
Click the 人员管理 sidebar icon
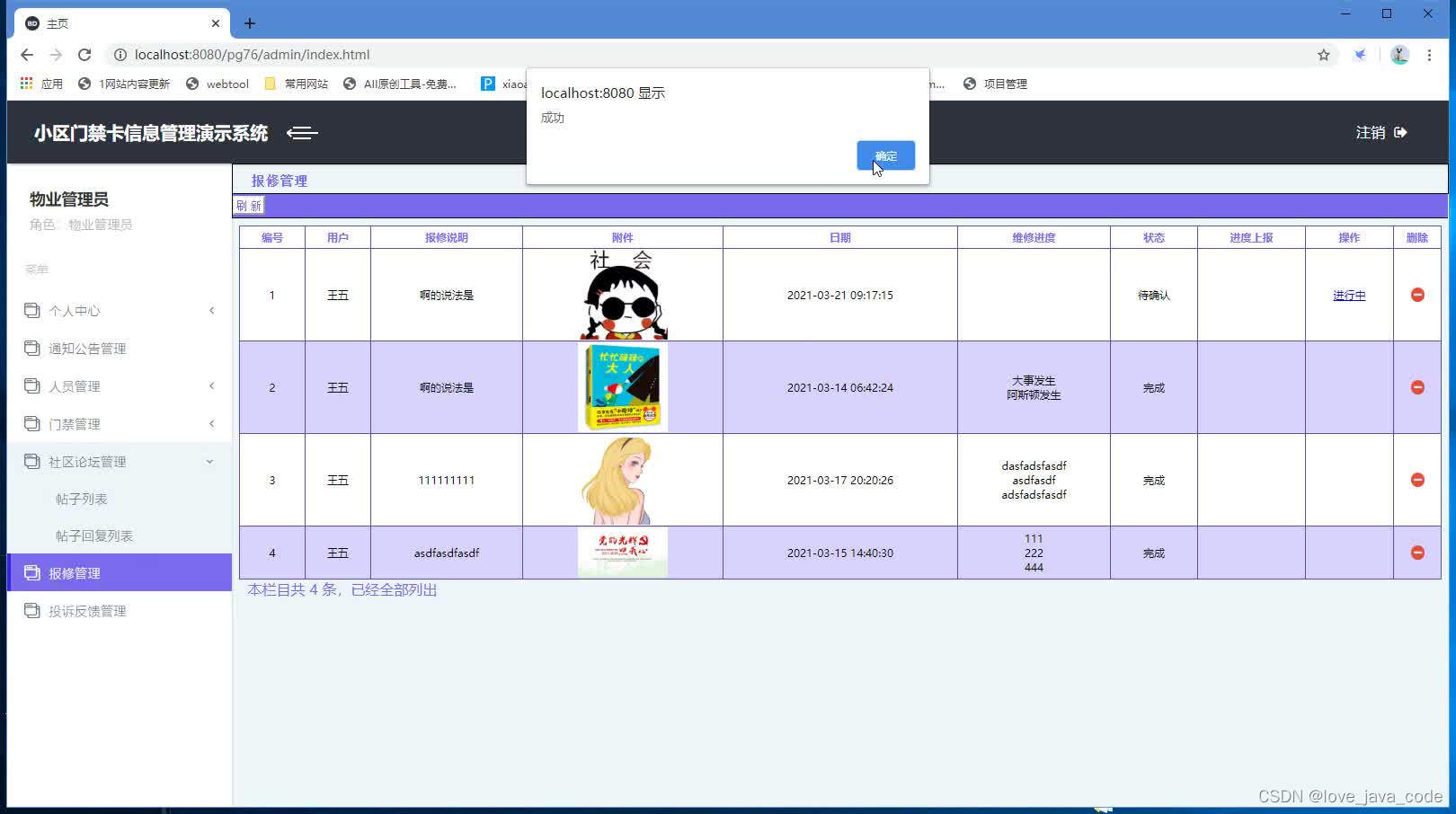[x=32, y=385]
